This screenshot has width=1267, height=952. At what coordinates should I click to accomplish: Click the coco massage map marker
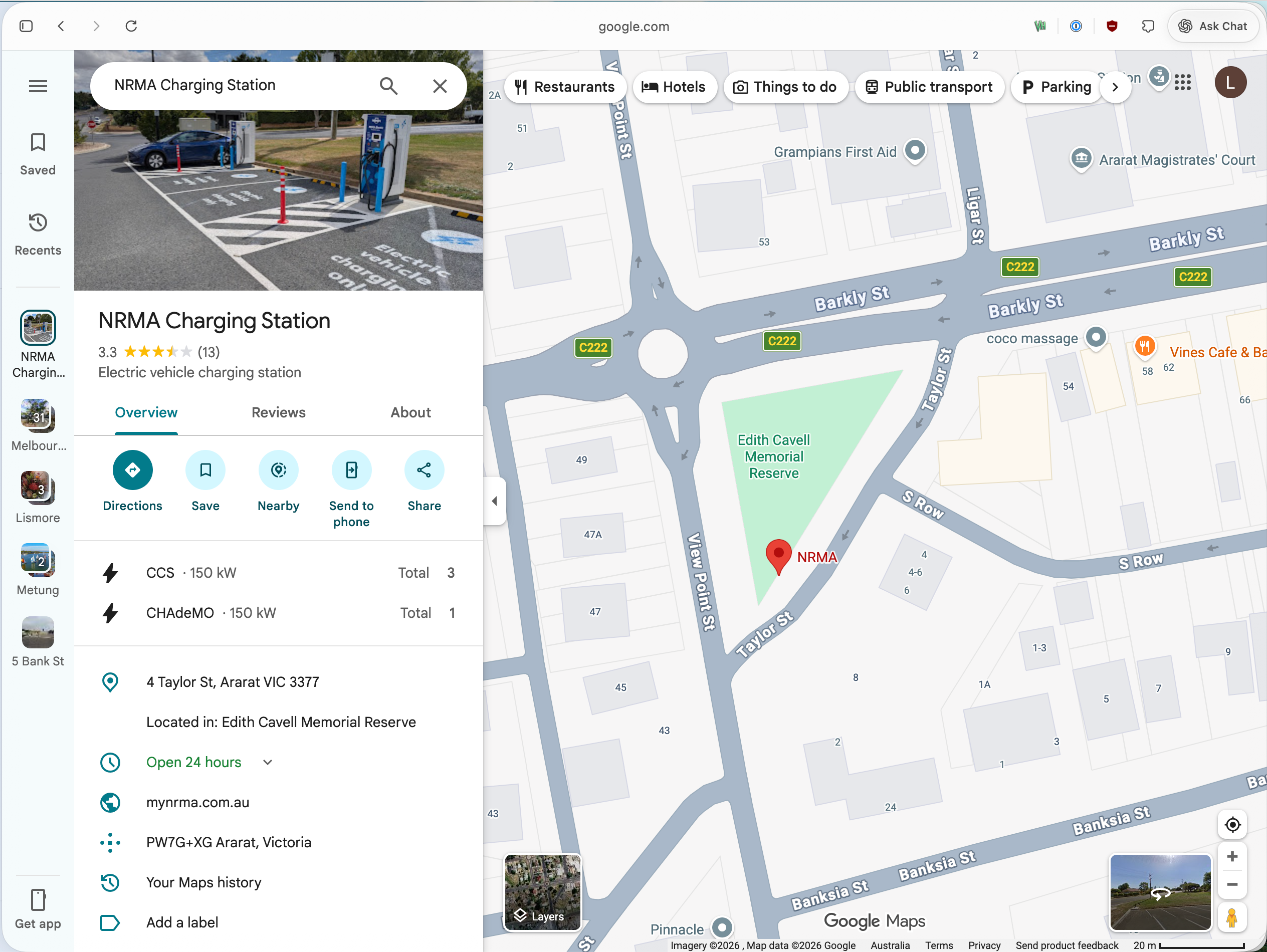(x=1095, y=337)
